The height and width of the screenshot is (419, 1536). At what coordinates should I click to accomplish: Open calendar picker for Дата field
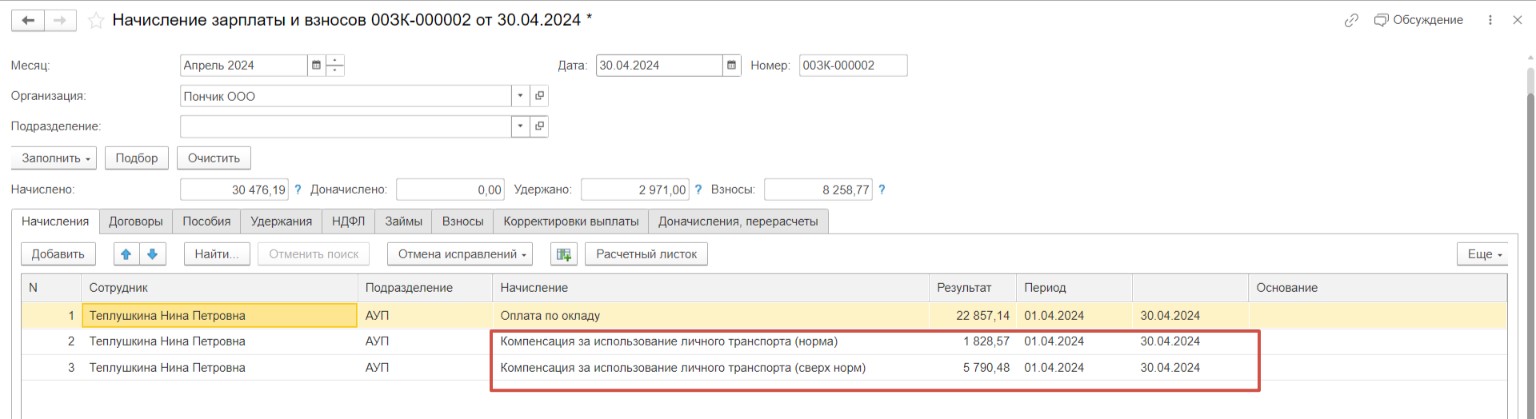(732, 66)
